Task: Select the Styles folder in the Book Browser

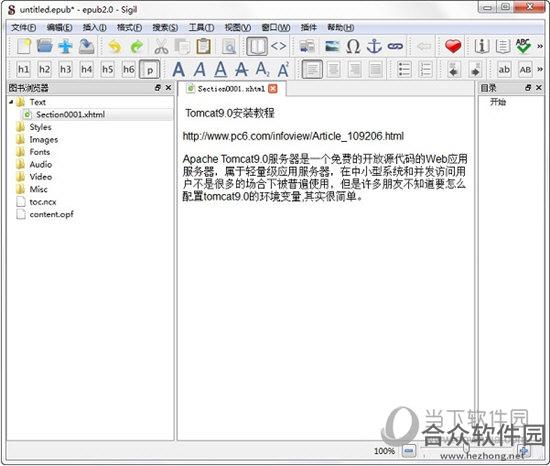Action: (40, 127)
